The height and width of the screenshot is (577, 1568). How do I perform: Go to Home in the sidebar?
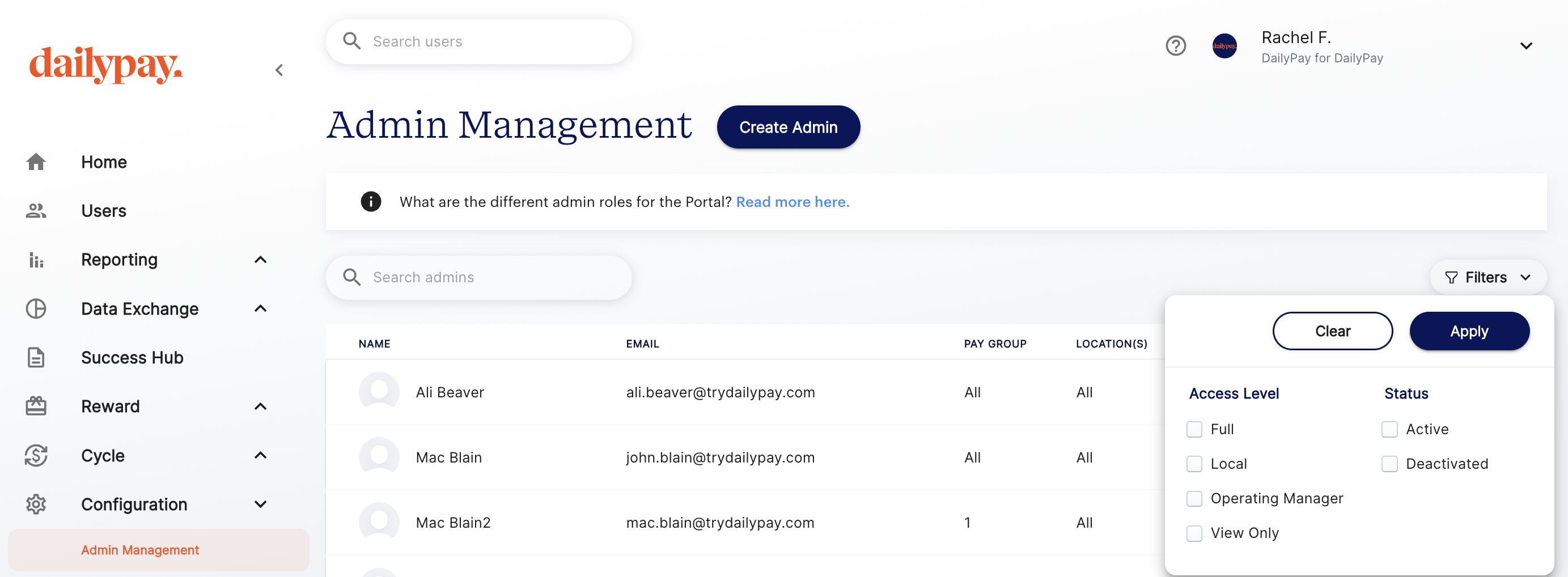point(104,162)
